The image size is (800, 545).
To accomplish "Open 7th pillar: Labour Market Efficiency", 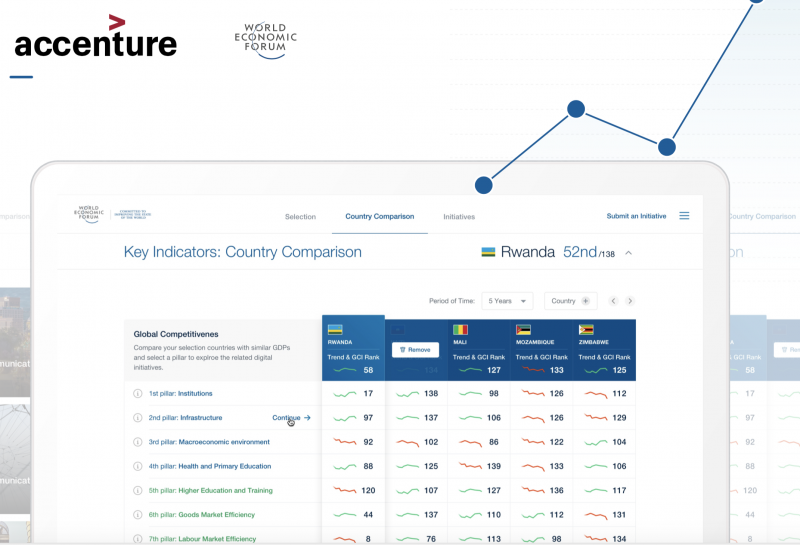I will point(203,539).
